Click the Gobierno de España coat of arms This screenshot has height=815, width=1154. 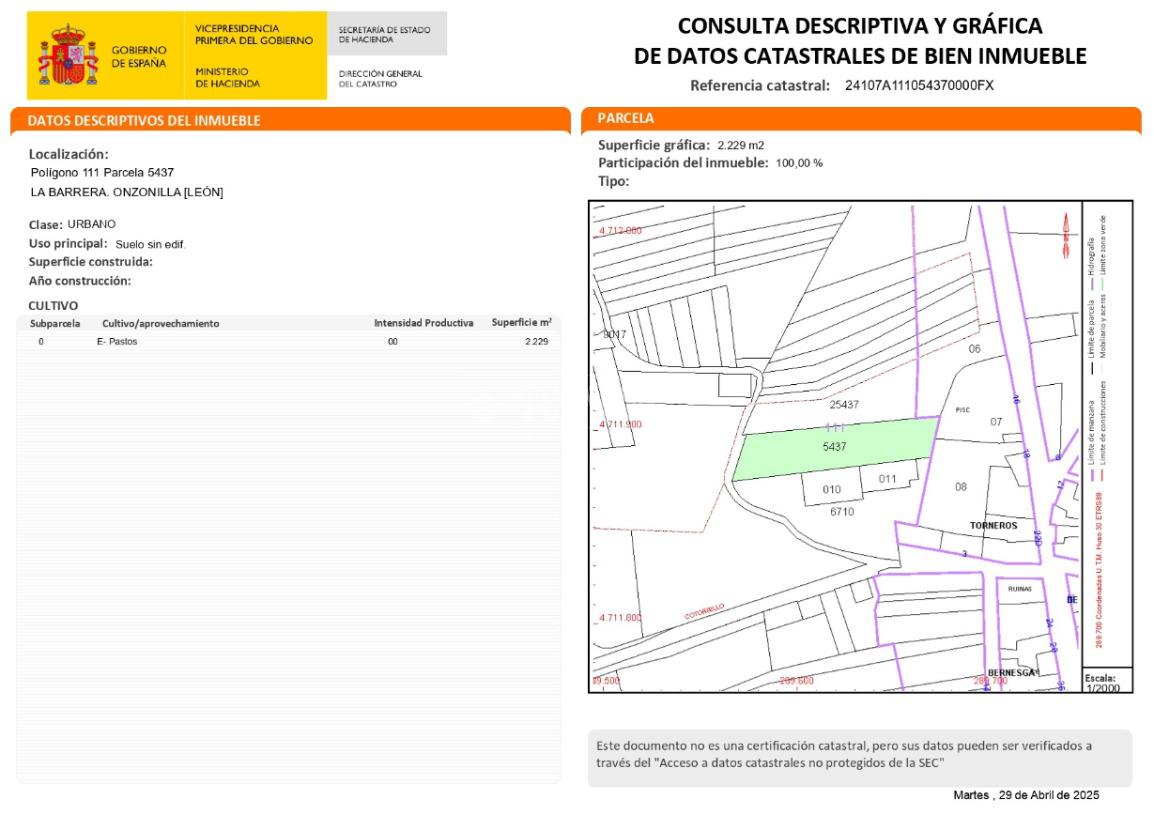click(67, 57)
